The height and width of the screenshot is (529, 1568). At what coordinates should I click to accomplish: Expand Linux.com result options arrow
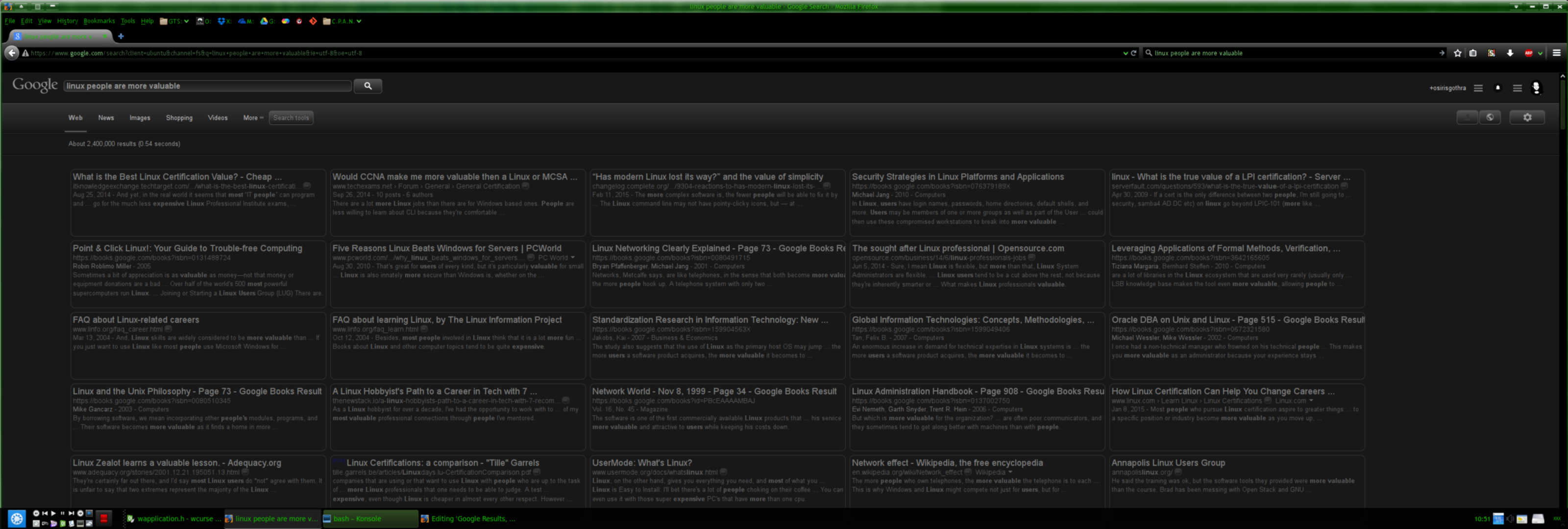1311,401
